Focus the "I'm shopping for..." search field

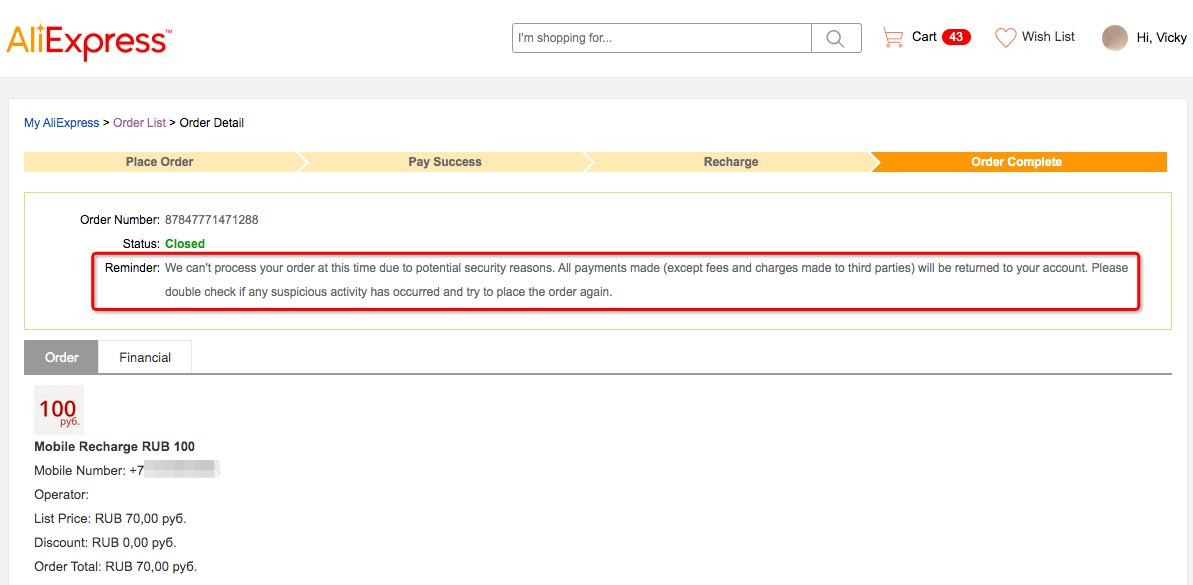(x=661, y=38)
